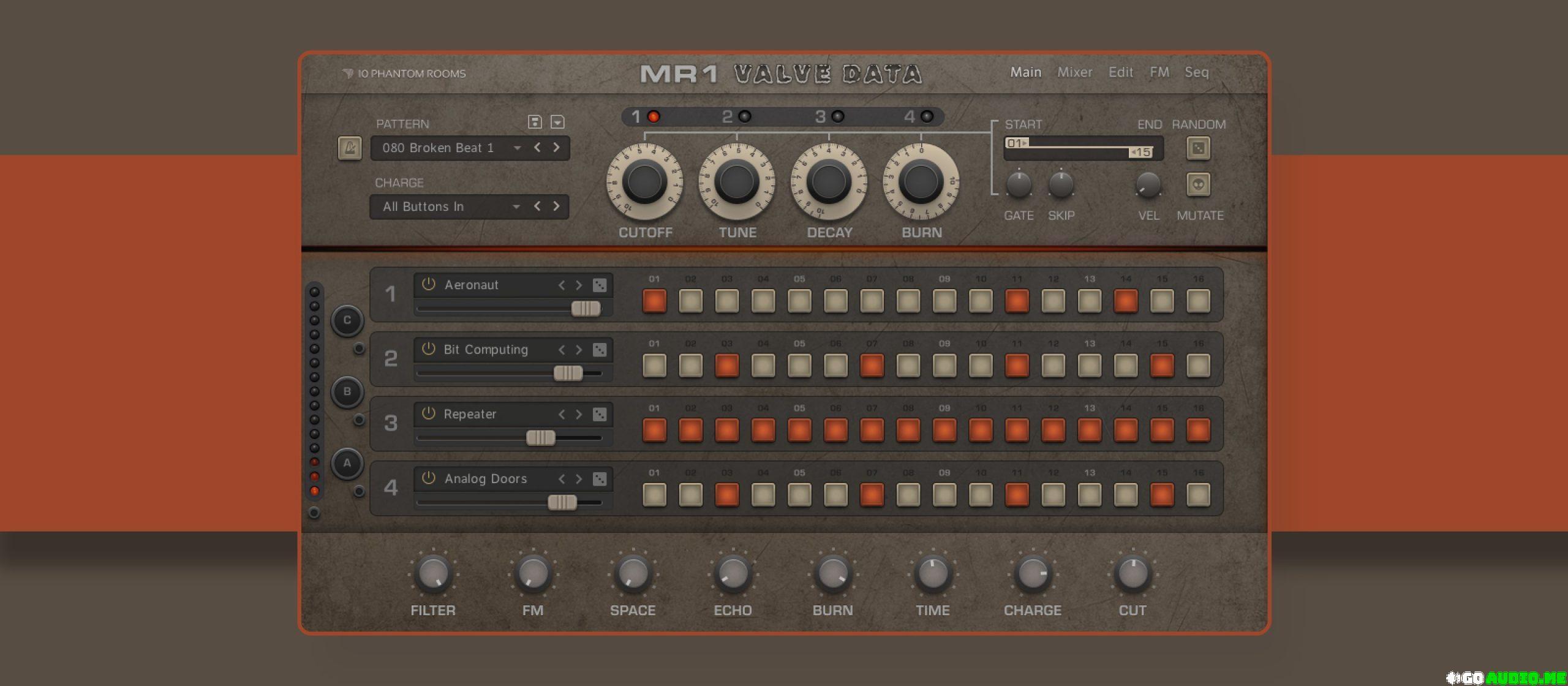Click the large CUTOFF knob
The image size is (1568, 686).
(644, 182)
